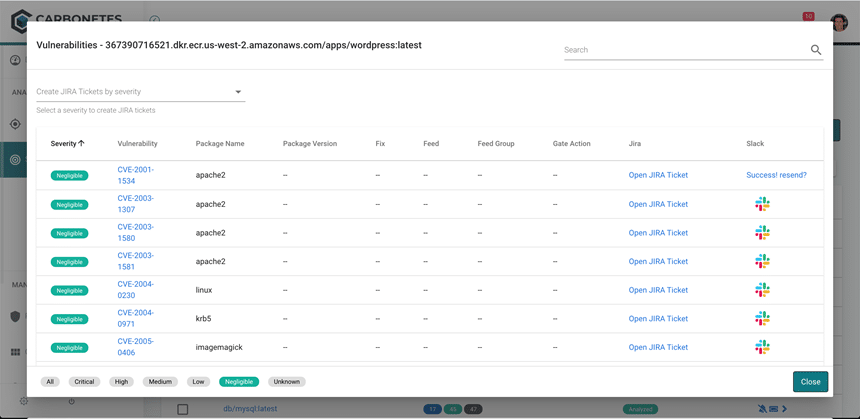Open CVE-2001-1534 vulnerability link
Viewport: 860px width, 419px height.
(135, 175)
